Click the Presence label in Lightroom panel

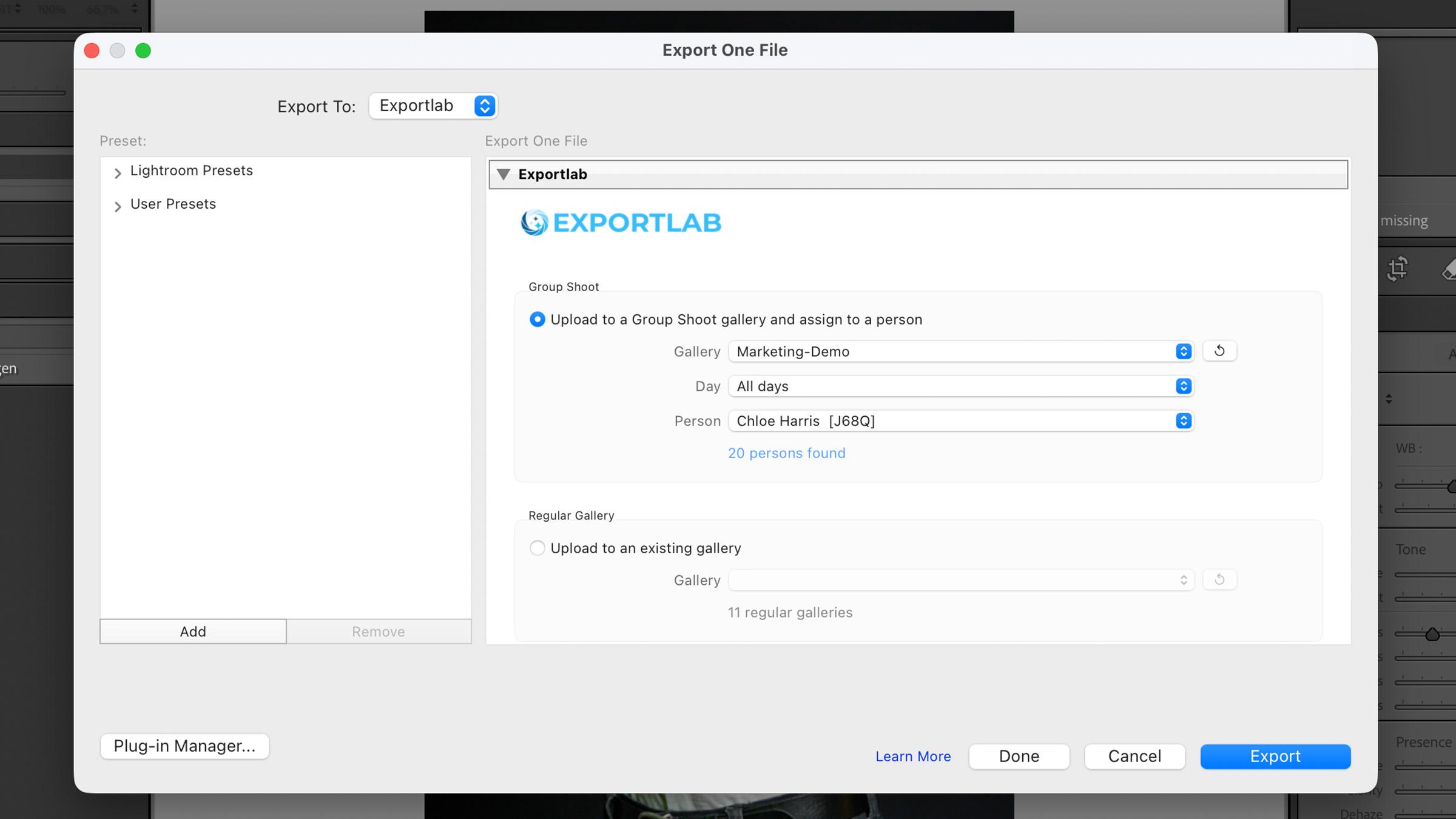pos(1423,743)
